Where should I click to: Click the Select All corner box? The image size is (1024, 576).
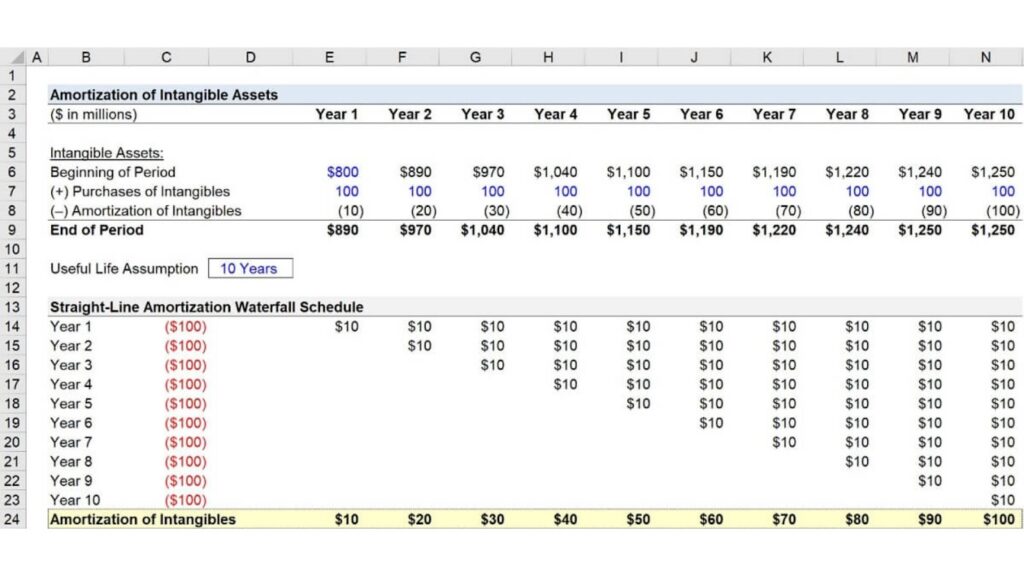[13, 57]
